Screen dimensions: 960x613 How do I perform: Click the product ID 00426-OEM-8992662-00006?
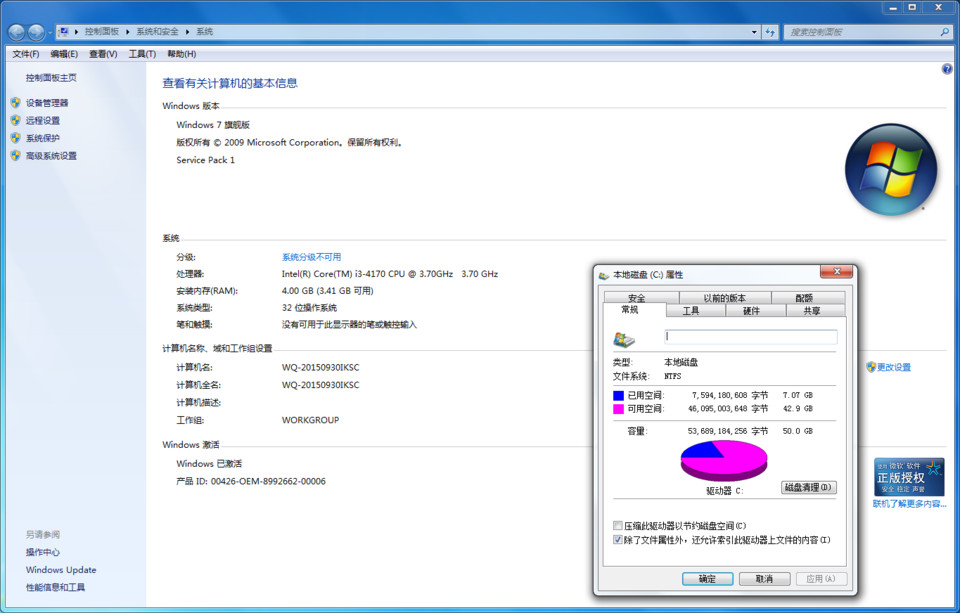pyautogui.click(x=268, y=481)
